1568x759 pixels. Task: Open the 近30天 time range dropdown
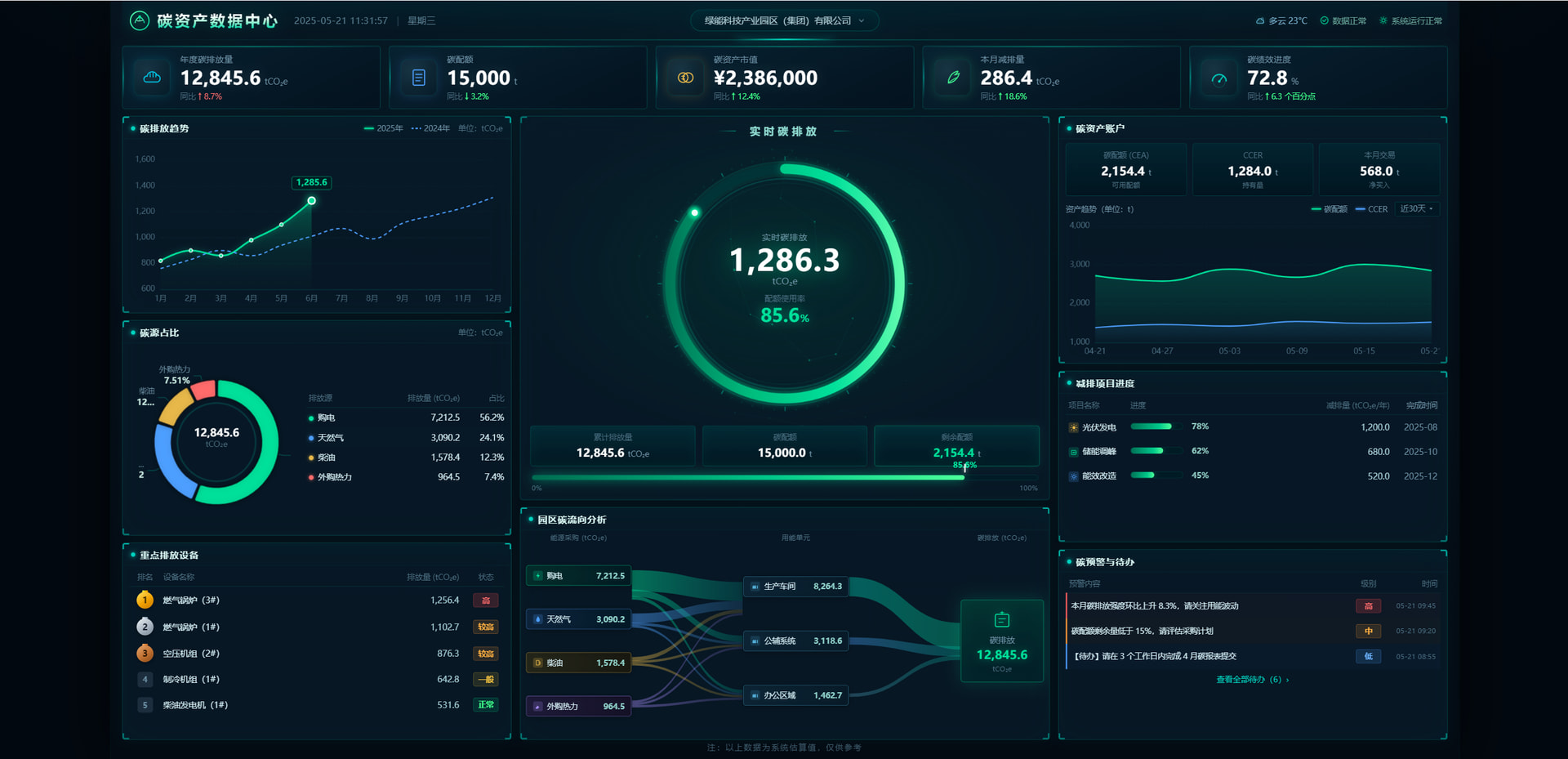1417,209
